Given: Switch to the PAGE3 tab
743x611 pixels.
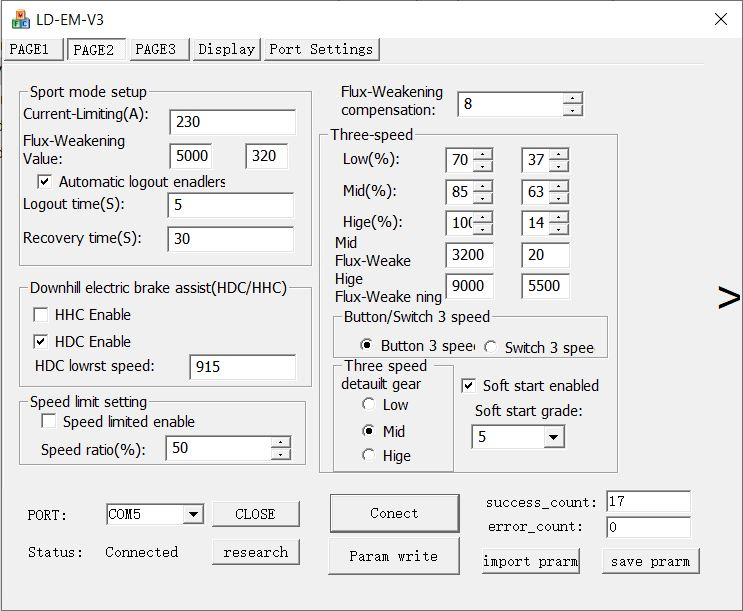Looking at the screenshot, I should tap(155, 49).
